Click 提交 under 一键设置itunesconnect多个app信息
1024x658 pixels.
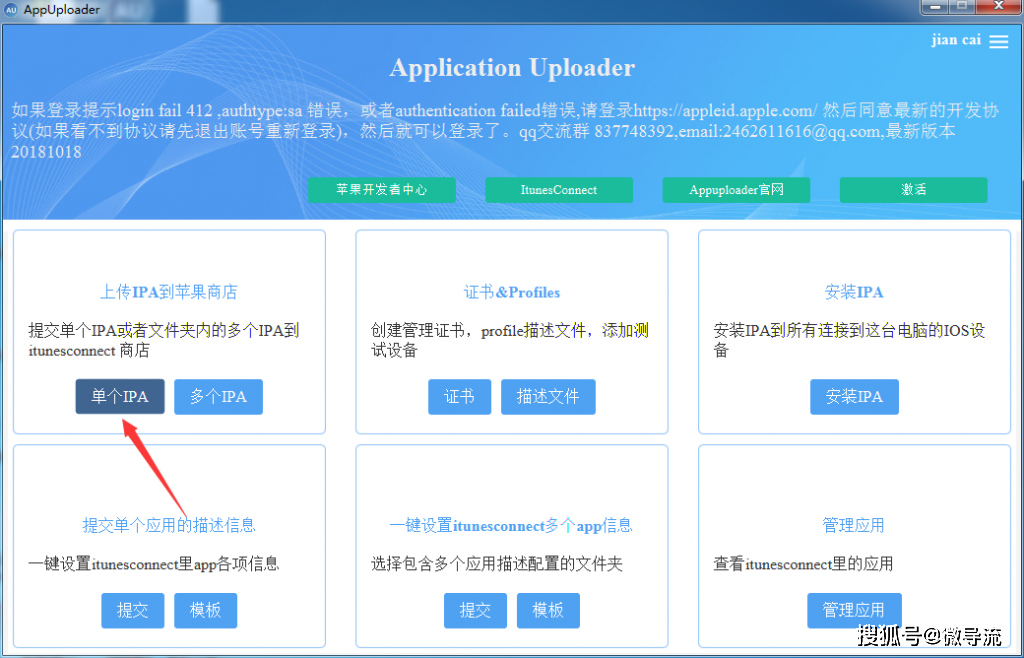(x=475, y=610)
